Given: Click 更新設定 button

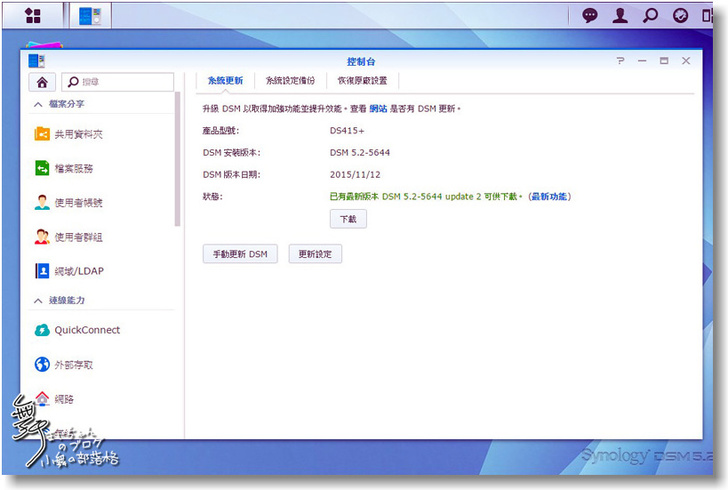Looking at the screenshot, I should tap(315, 254).
